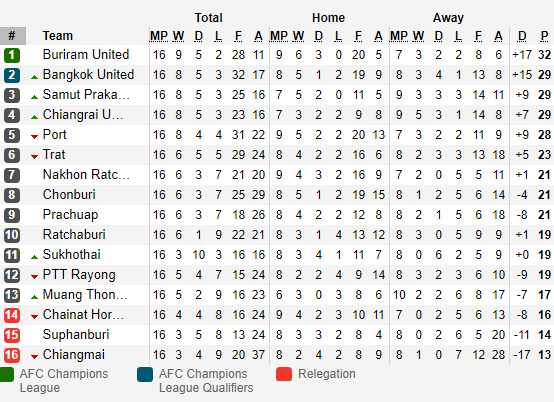Click green up arrow beside Bangkok United
554x402 pixels.
pyautogui.click(x=34, y=77)
